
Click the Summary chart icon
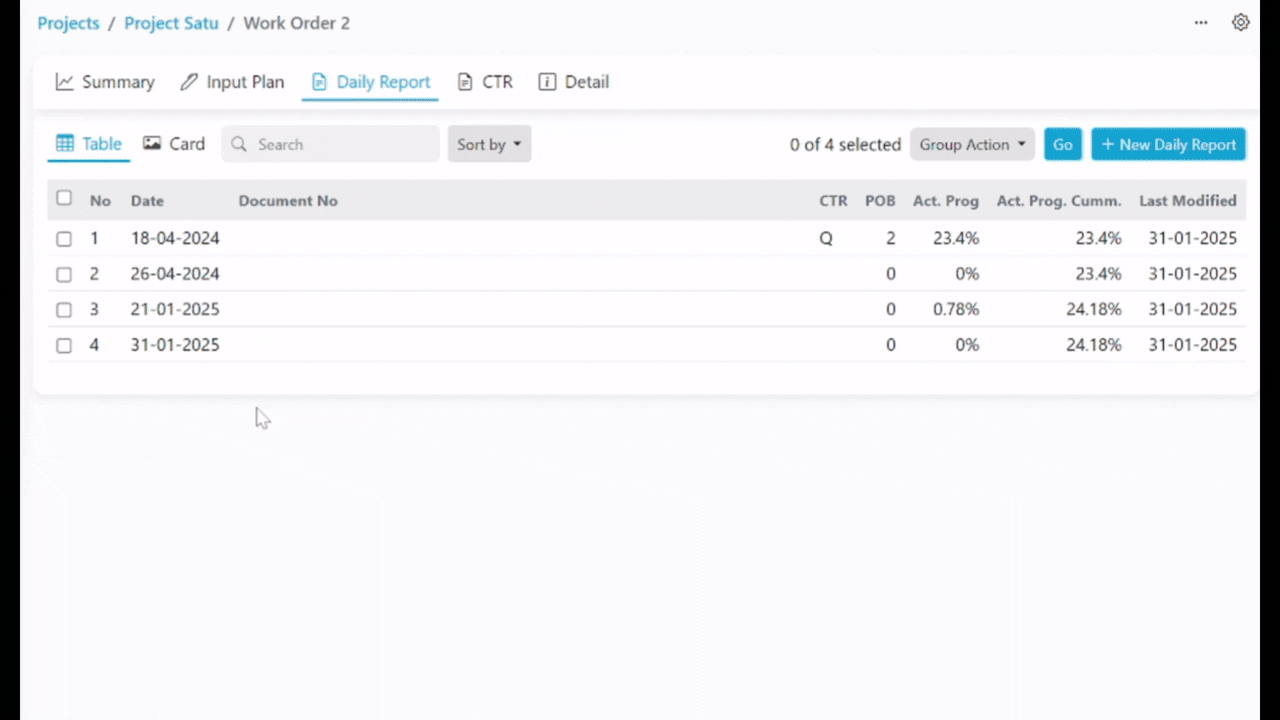65,82
